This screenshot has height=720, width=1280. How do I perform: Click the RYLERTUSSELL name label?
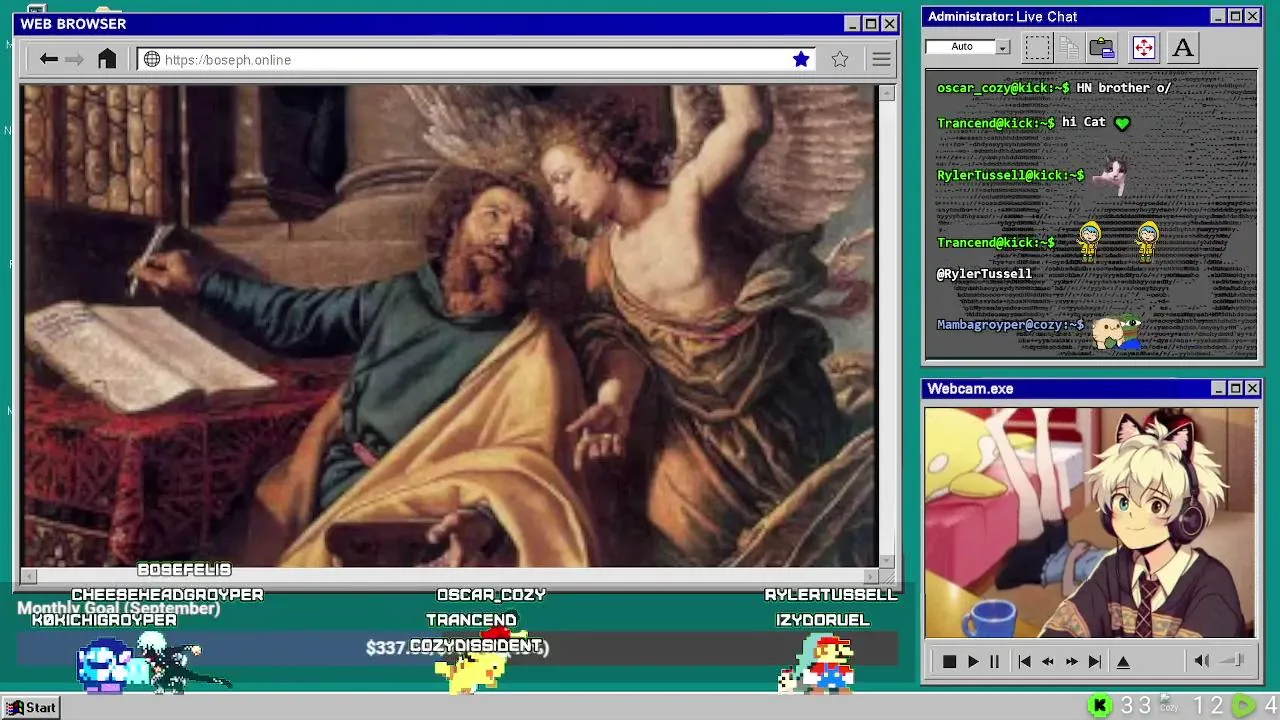click(x=831, y=595)
